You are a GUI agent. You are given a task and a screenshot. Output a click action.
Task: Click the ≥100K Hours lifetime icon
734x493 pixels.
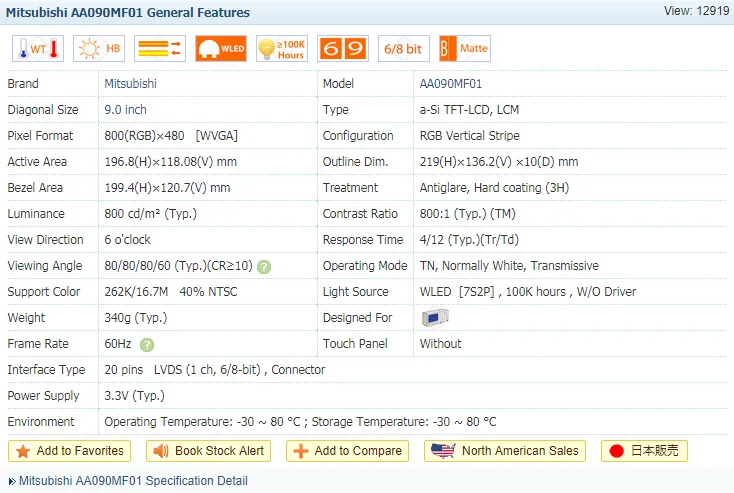(x=282, y=48)
